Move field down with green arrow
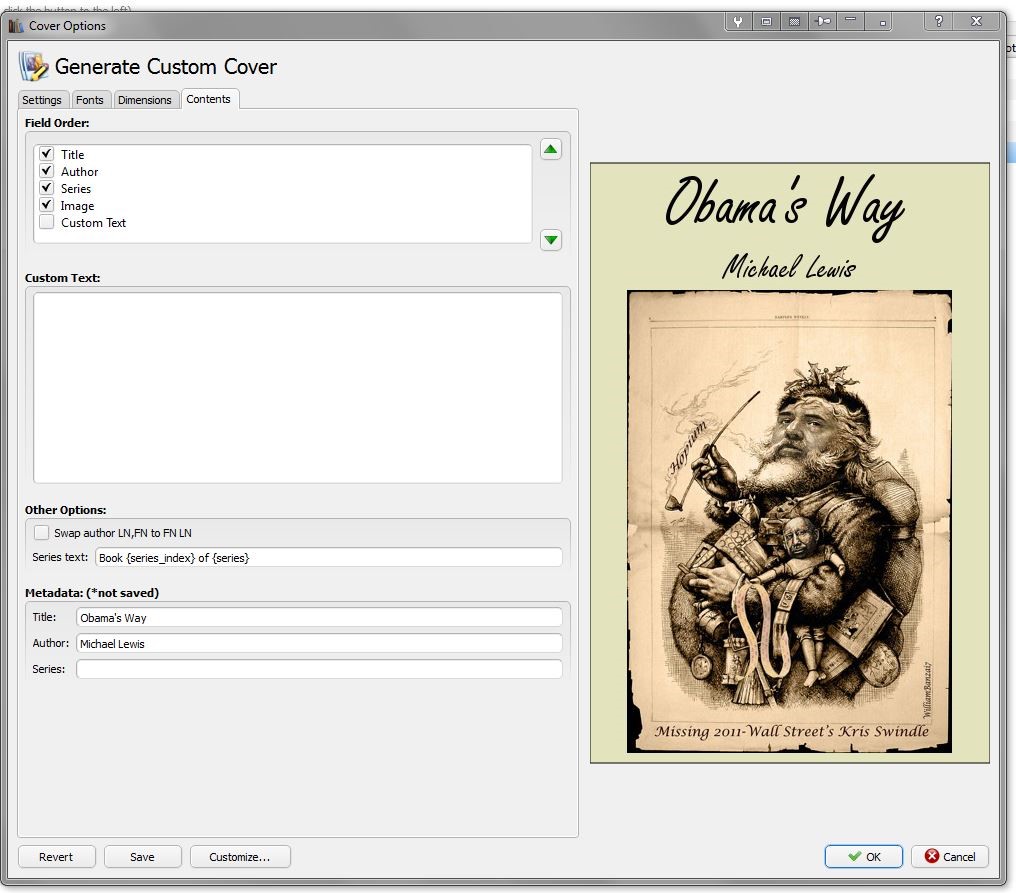Viewport: 1016px width, 893px height. pyautogui.click(x=551, y=240)
